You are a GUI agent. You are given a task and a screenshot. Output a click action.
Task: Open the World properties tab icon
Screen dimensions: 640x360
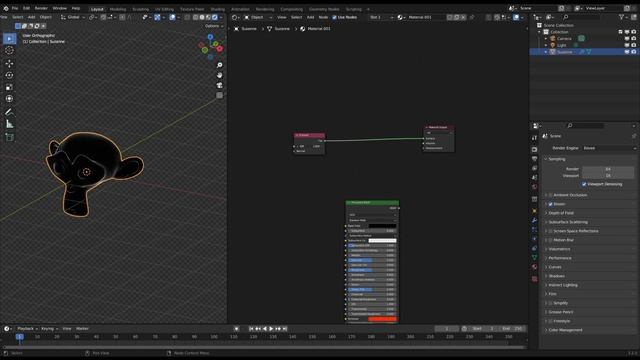click(x=534, y=187)
